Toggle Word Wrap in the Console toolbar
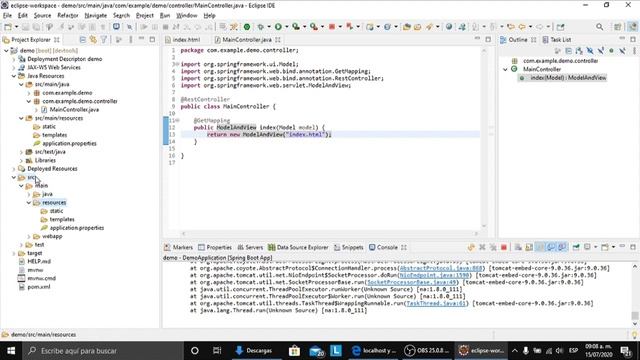 [540, 247]
